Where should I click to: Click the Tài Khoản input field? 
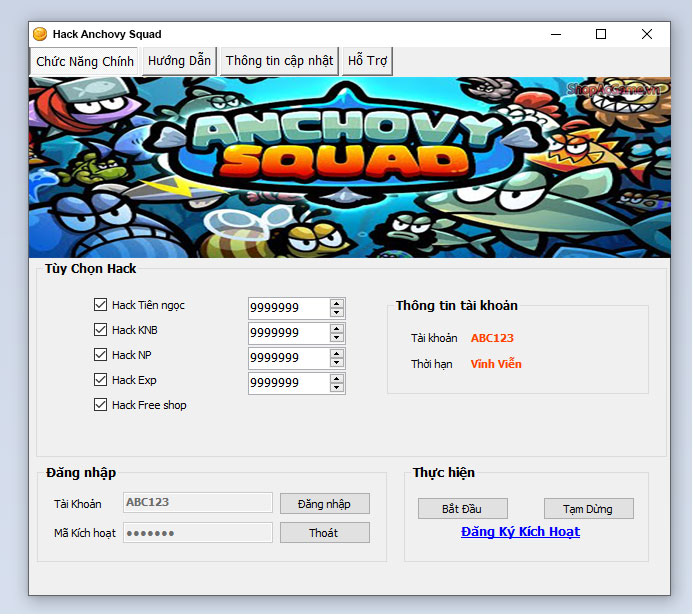point(198,502)
